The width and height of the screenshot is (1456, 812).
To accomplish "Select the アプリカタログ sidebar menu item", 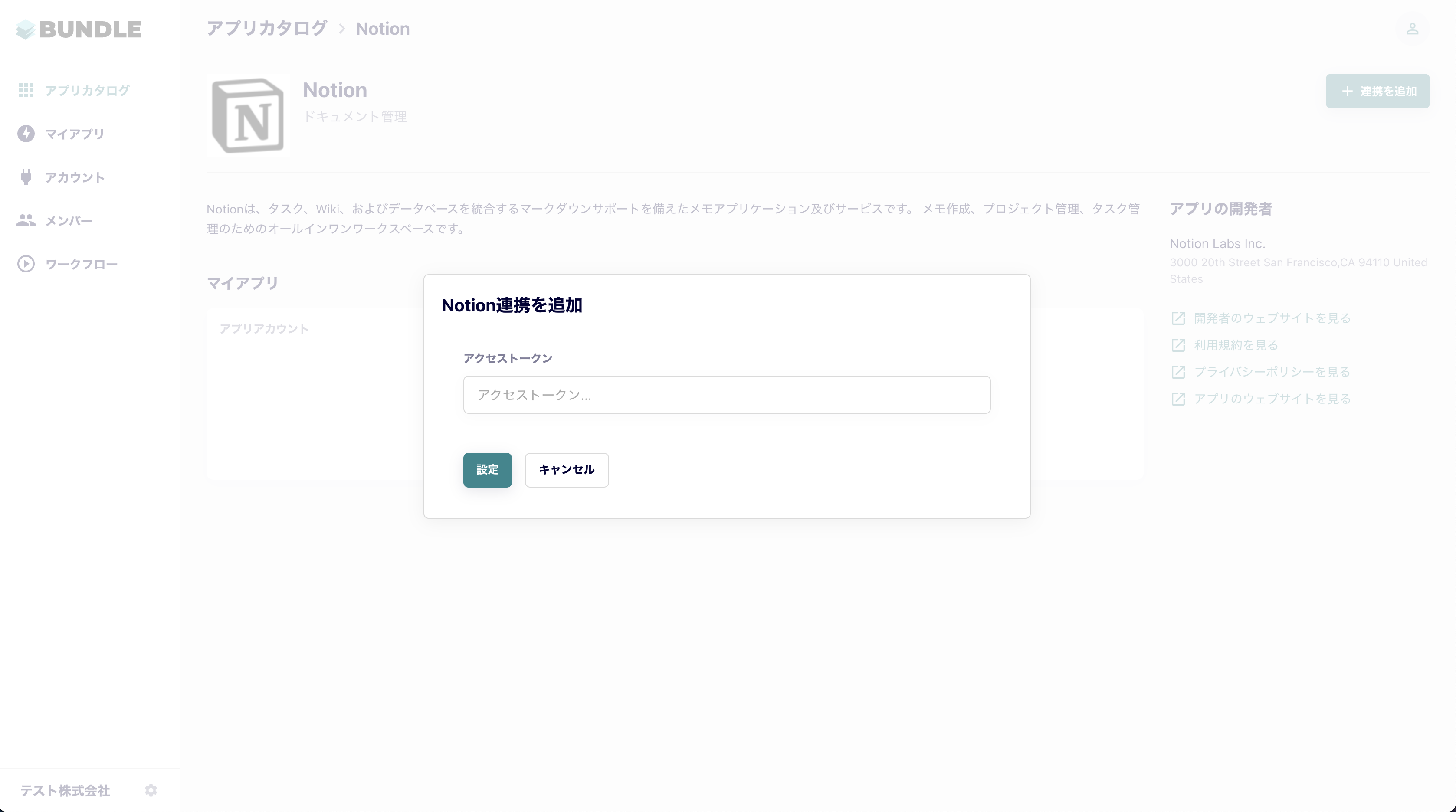I will tap(87, 90).
